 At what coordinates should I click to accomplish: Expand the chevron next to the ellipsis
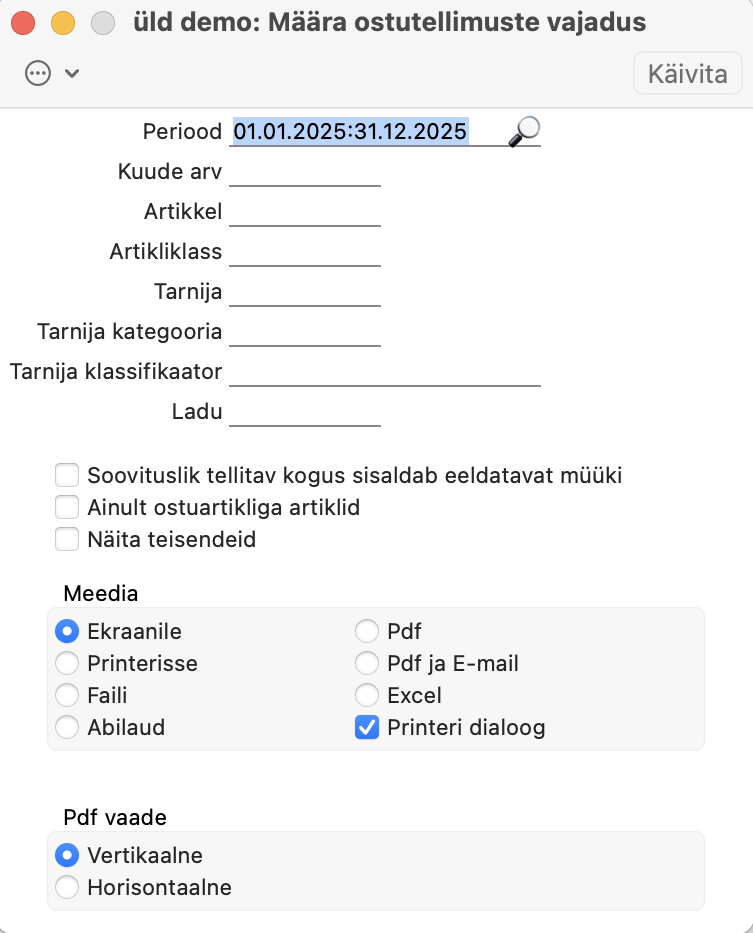[x=71, y=74]
